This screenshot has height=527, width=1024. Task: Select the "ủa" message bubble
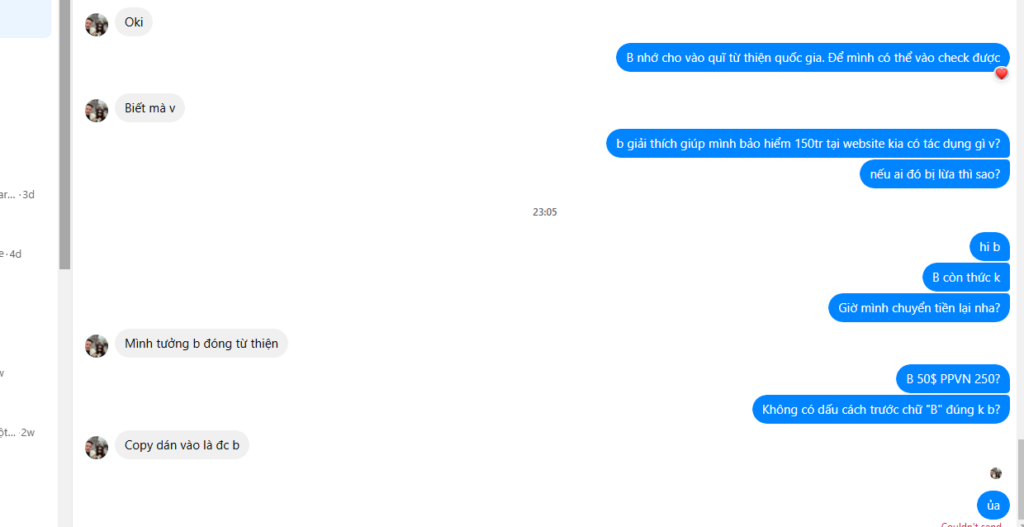[993, 505]
